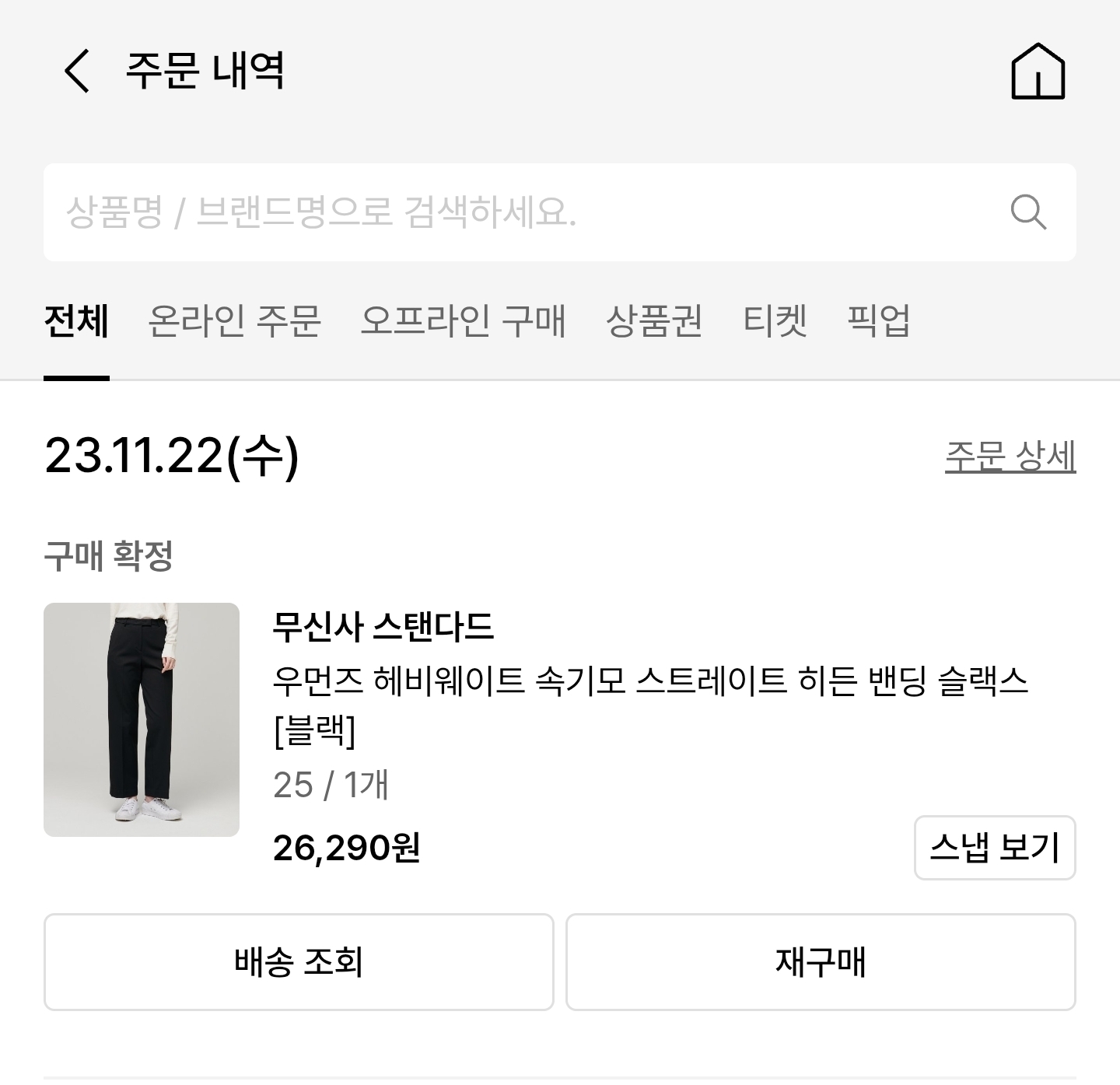Click the 무신사 스탠다드 brand name
This screenshot has height=1085, width=1120.
tap(383, 626)
